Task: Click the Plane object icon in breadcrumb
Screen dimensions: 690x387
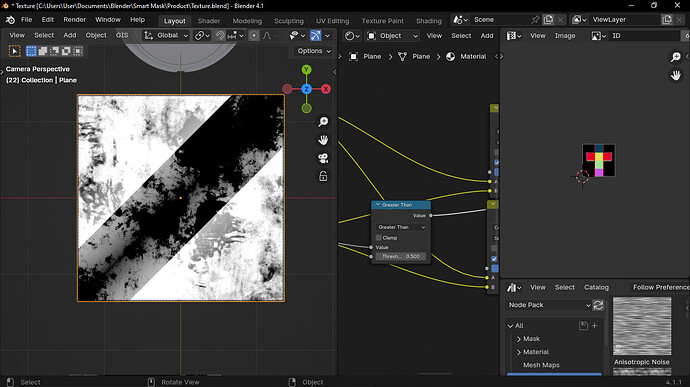Action: (x=353, y=56)
